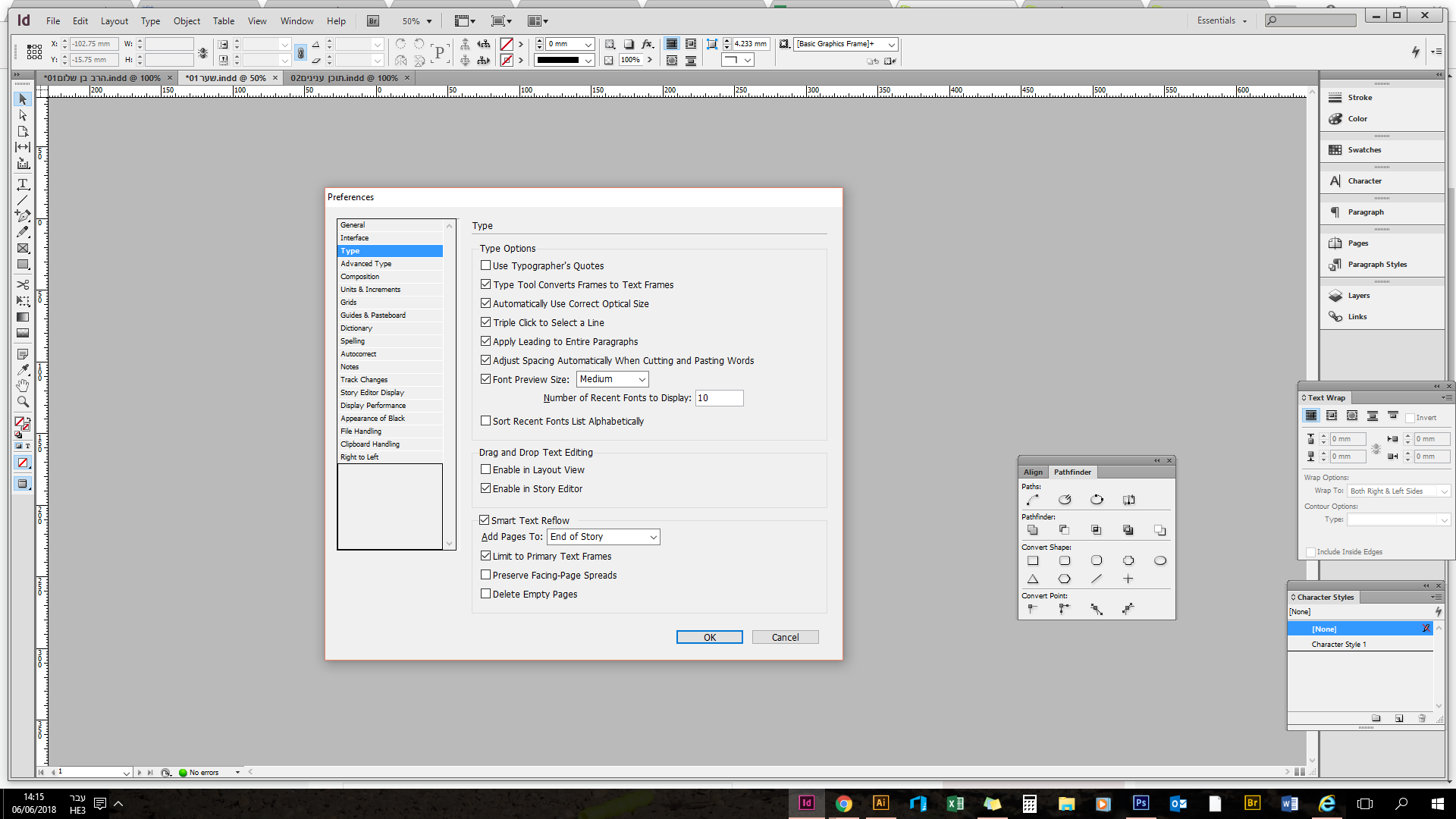This screenshot has height=819, width=1456.
Task: Select the Gap tool
Action: click(23, 147)
